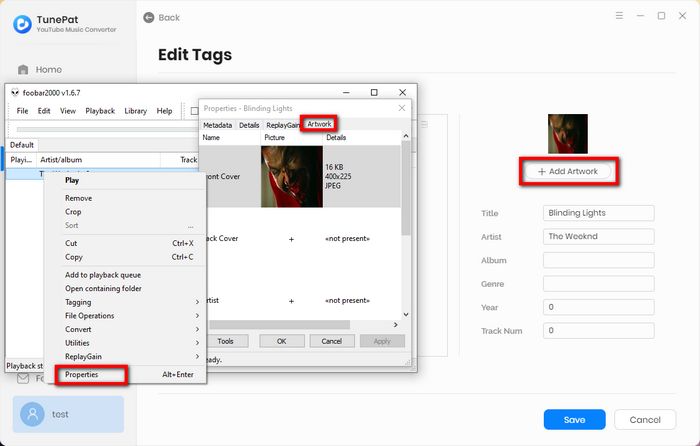The width and height of the screenshot is (700, 446).
Task: Click the Name column header
Action: [230, 138]
